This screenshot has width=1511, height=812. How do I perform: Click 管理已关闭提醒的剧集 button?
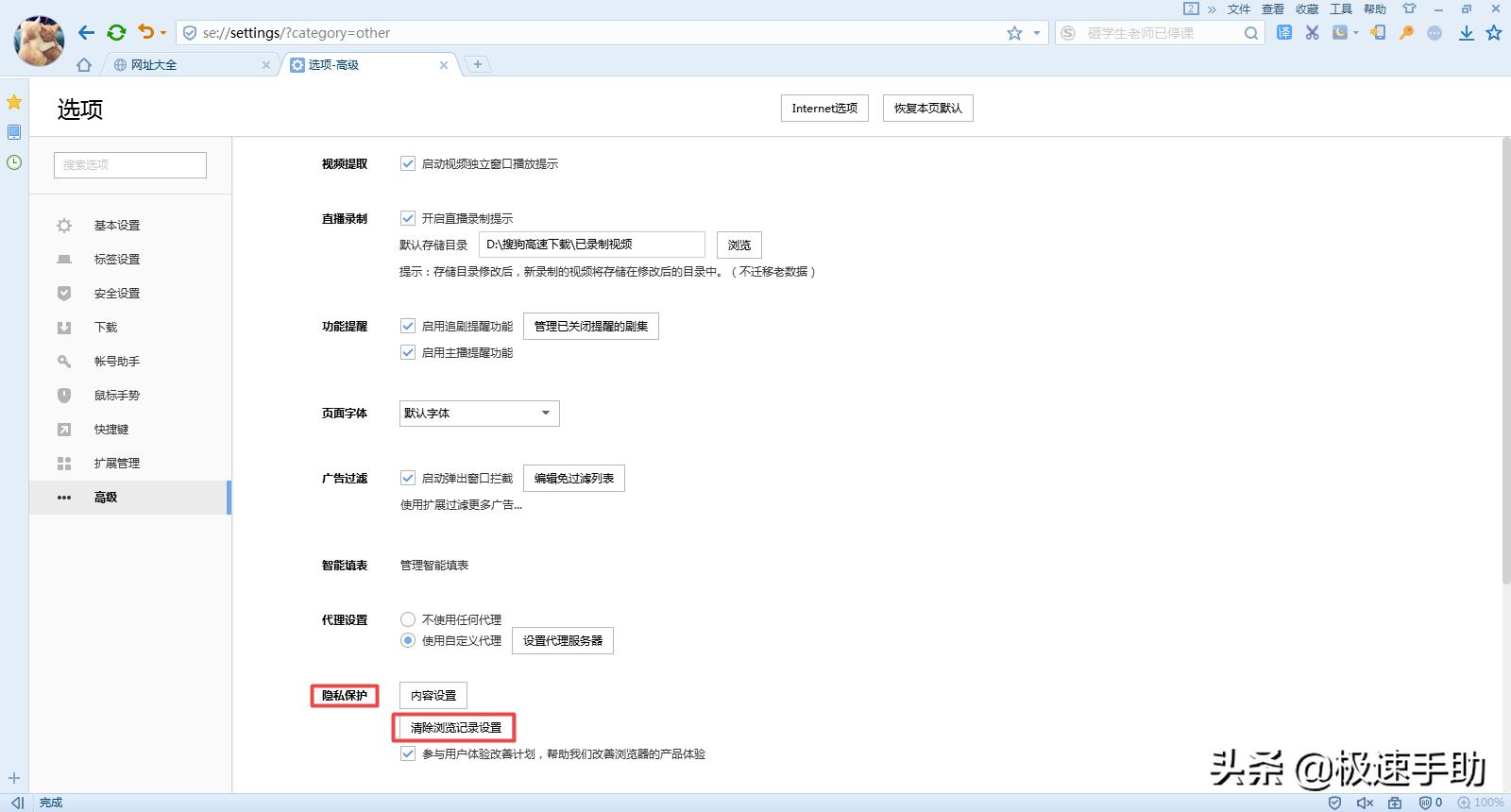point(591,326)
